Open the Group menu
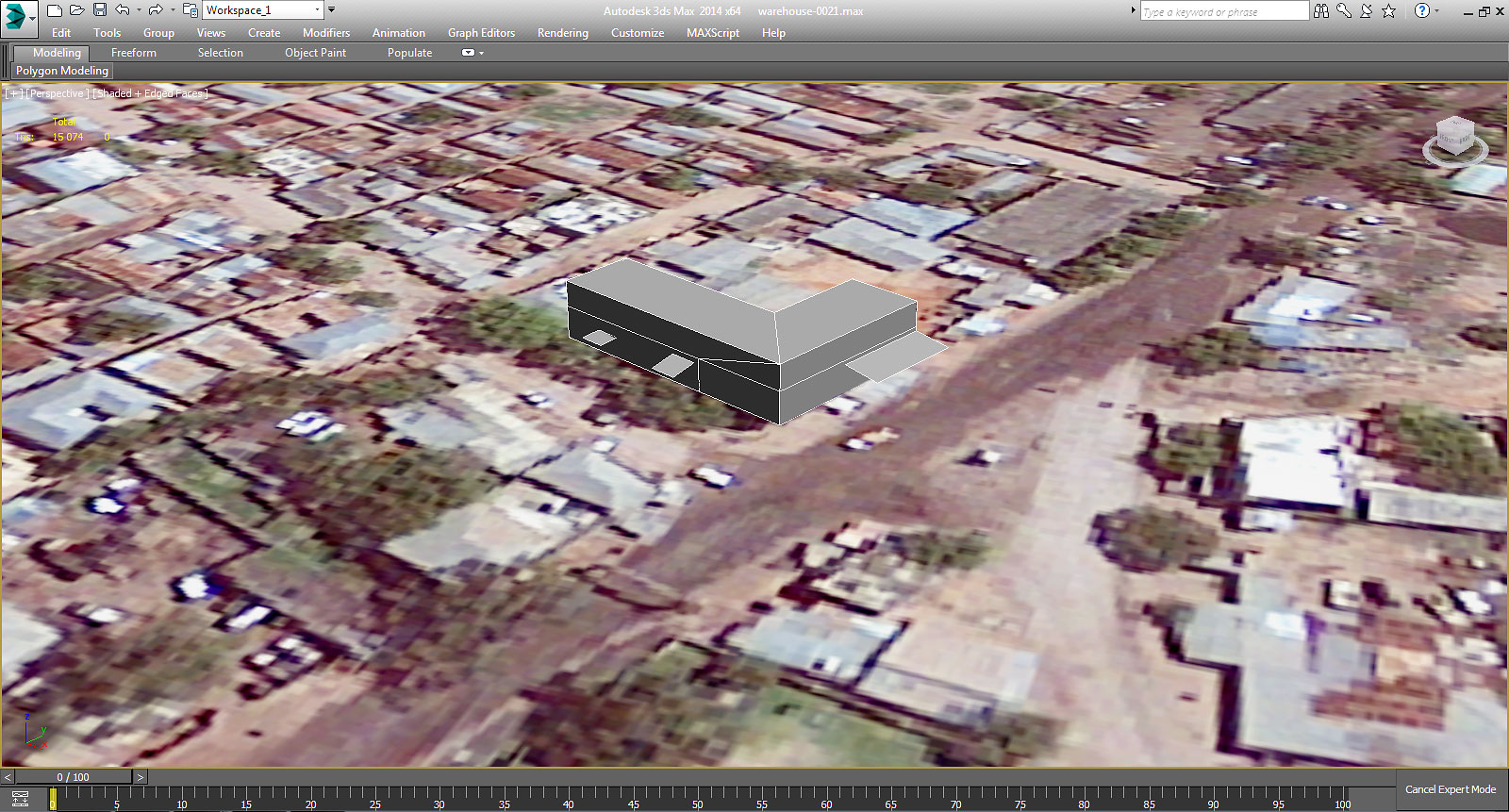The width and height of the screenshot is (1509, 812). tap(158, 33)
